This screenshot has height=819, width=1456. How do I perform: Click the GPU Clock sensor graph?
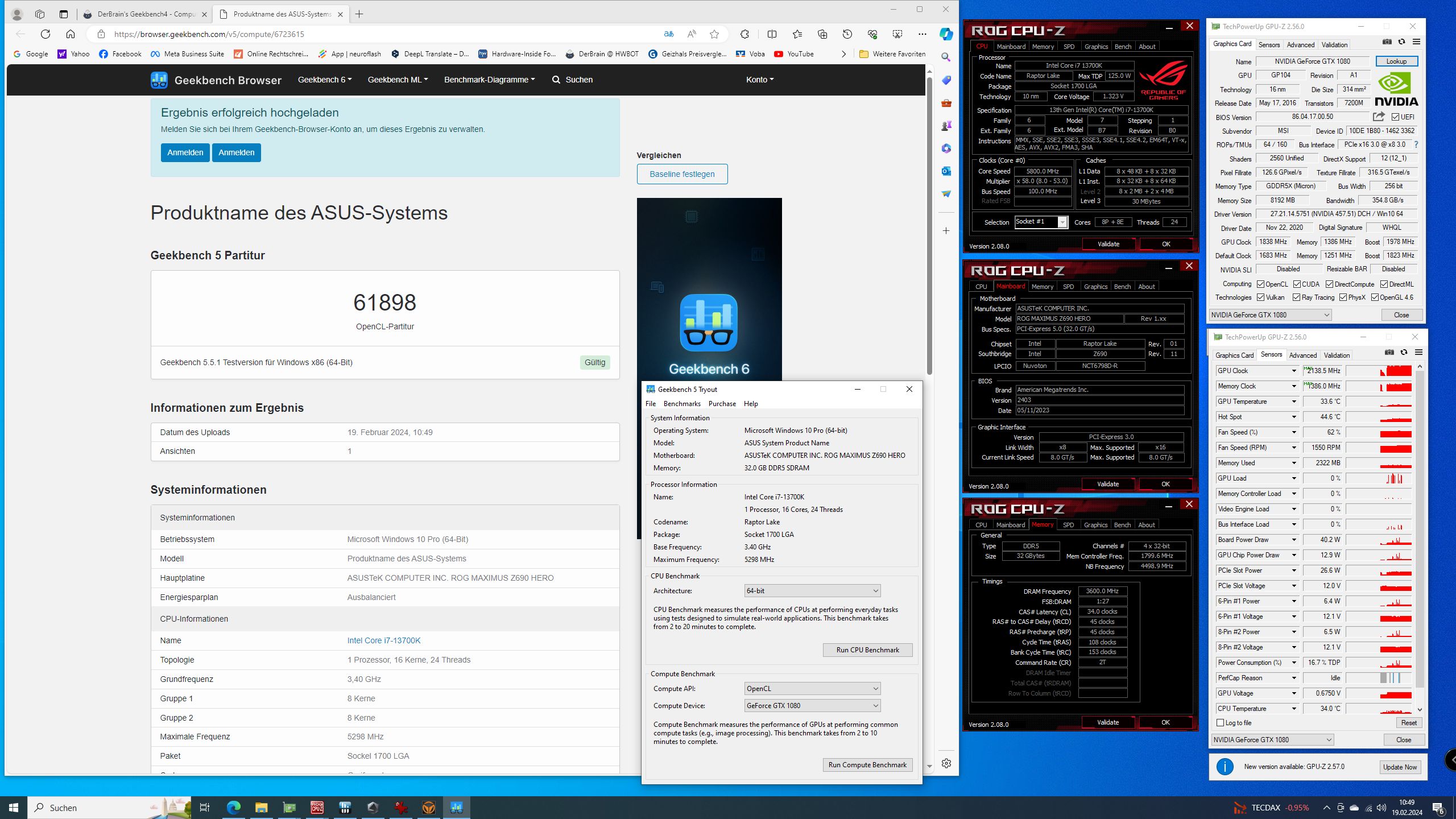tap(1379, 371)
